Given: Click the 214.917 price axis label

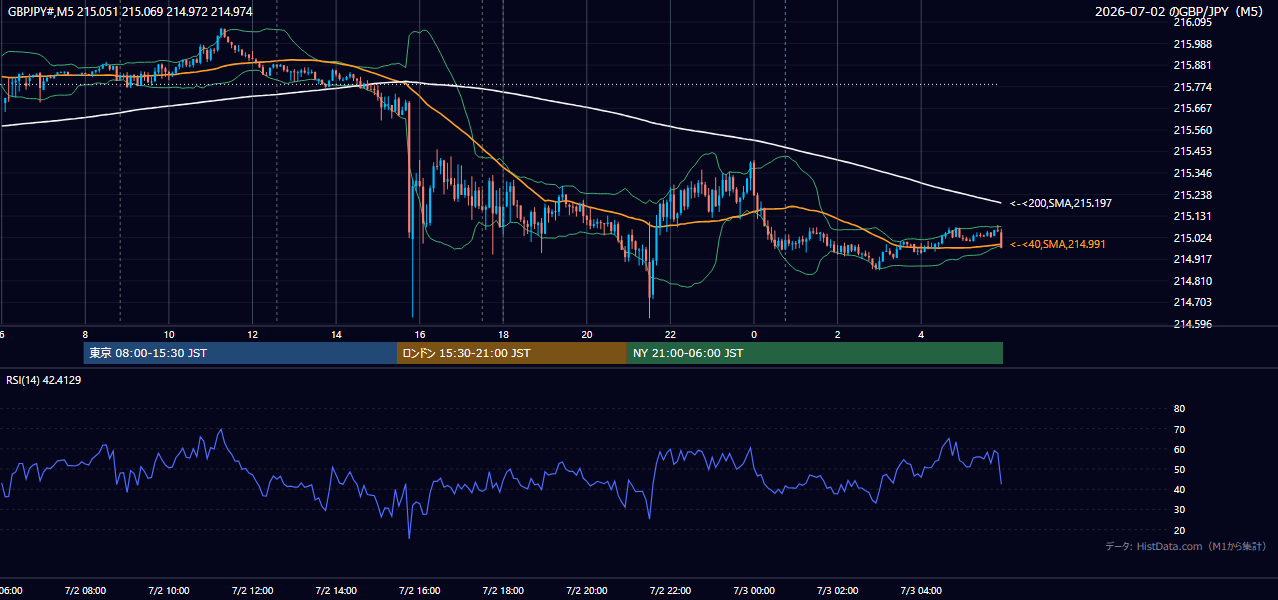Looking at the screenshot, I should [1192, 259].
